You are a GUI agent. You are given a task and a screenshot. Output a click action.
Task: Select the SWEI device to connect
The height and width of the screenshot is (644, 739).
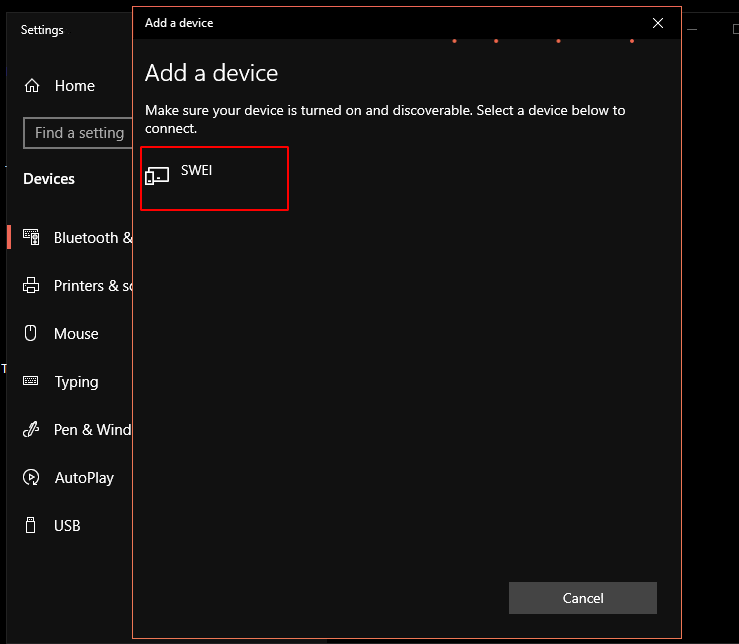click(214, 178)
